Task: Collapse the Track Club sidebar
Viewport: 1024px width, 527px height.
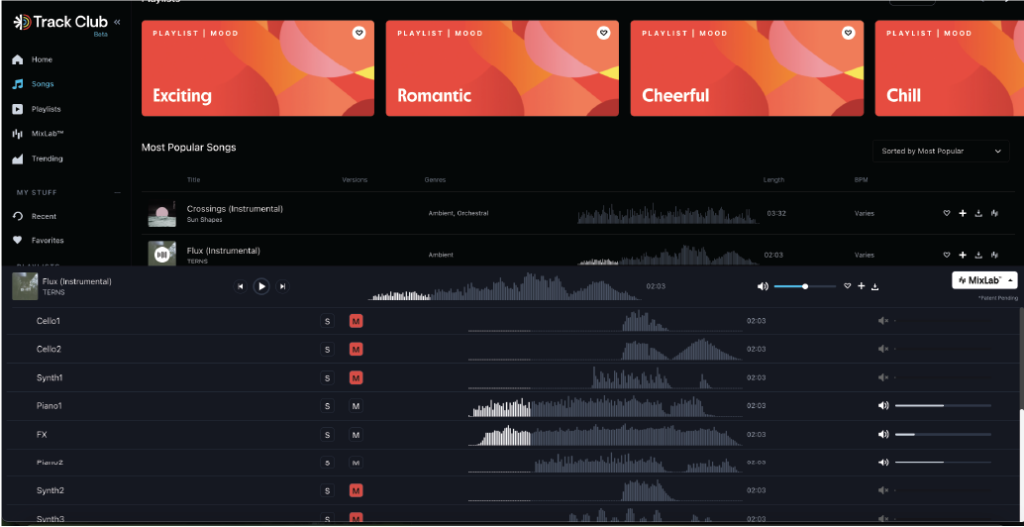Action: tap(117, 22)
